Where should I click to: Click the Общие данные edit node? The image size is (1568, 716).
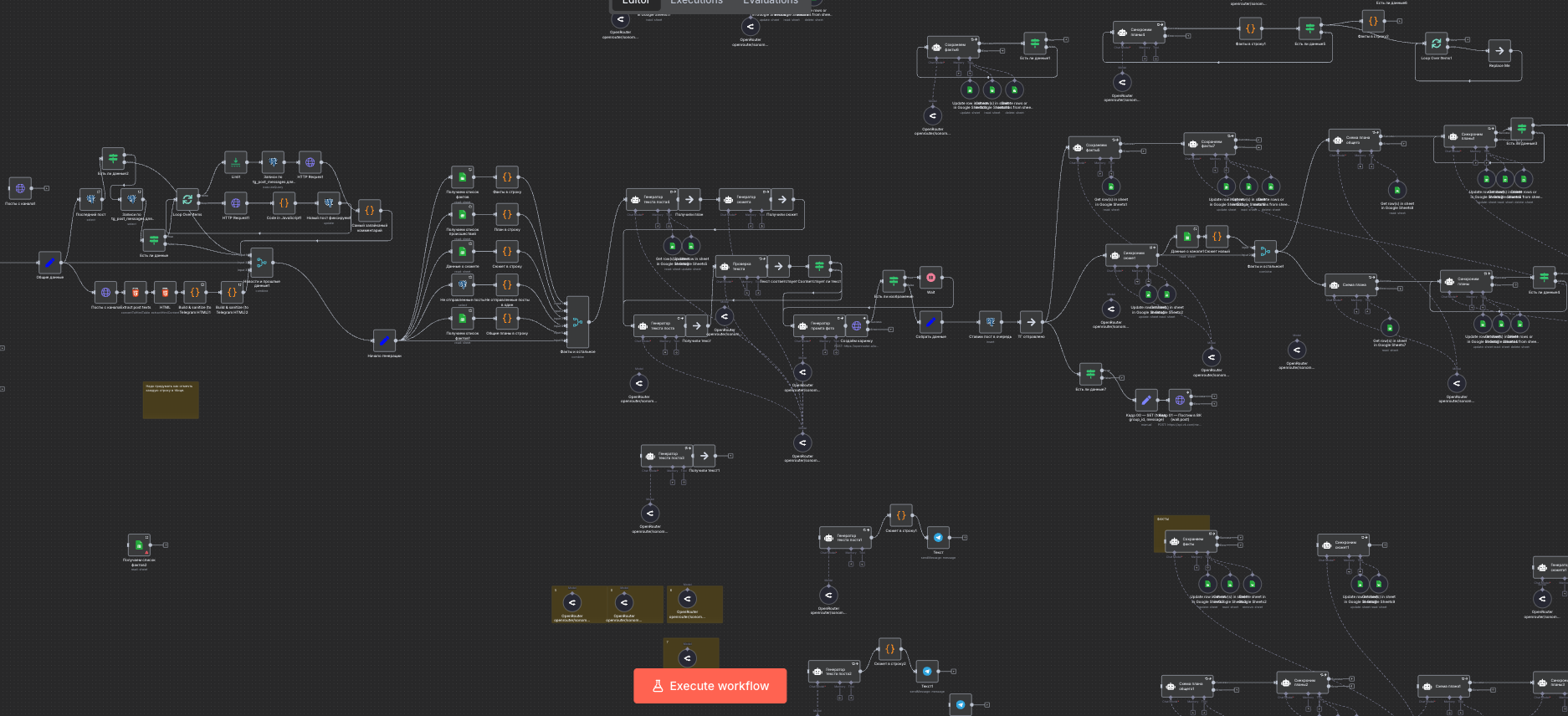(x=49, y=263)
